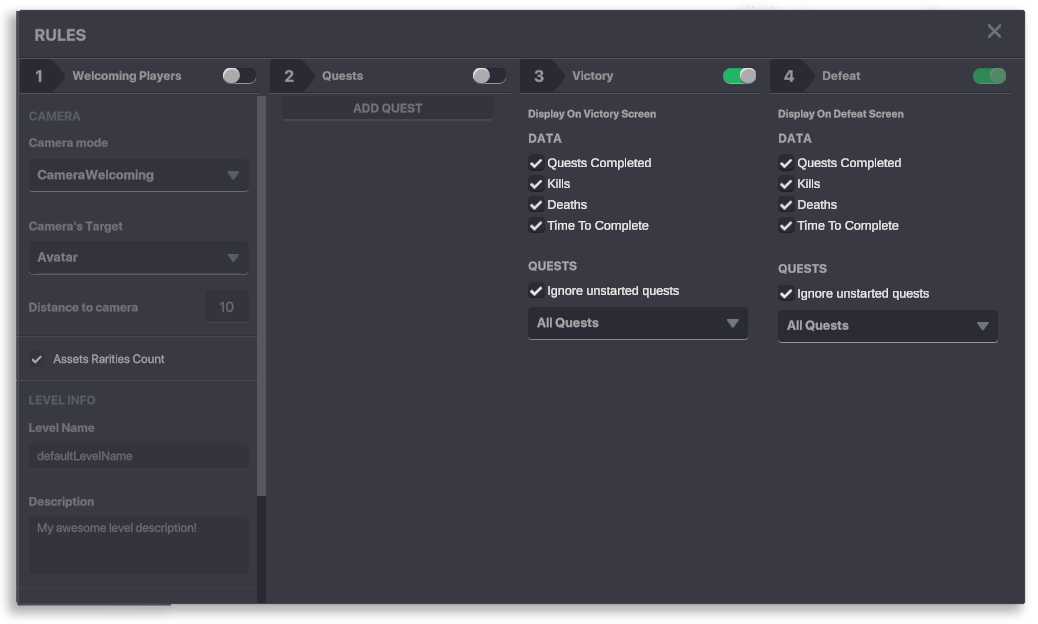The width and height of the screenshot is (1038, 624).
Task: Toggle the Welcoming Players switch
Action: (x=239, y=76)
